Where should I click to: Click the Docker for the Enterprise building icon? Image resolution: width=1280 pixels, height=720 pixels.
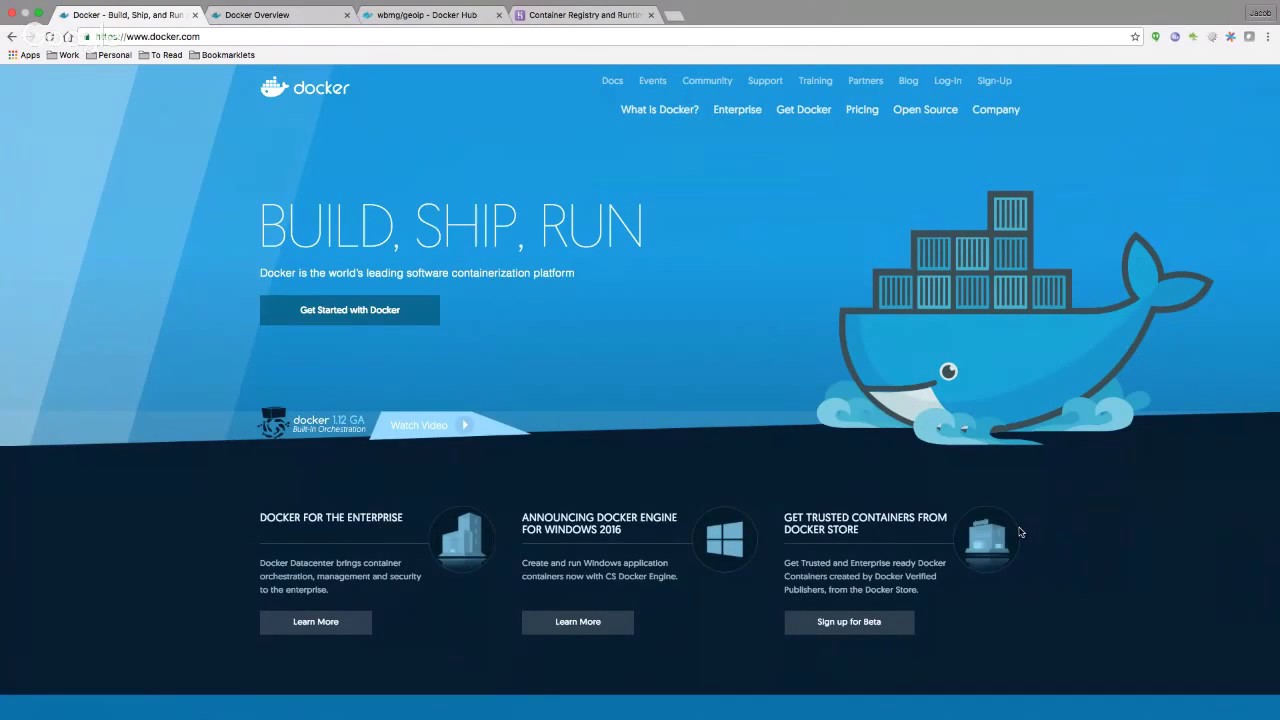coord(463,538)
